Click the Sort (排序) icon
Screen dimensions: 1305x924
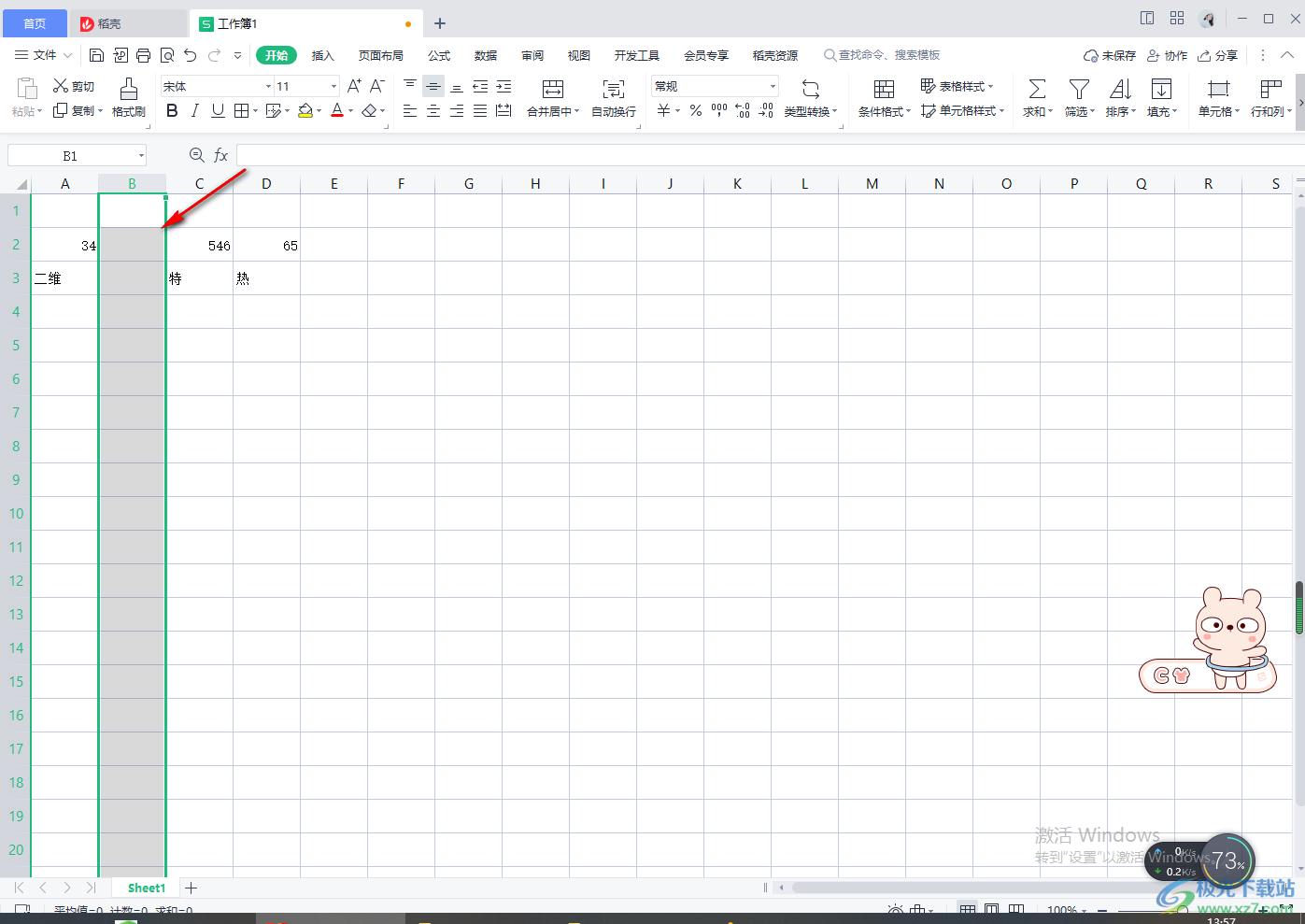[x=1120, y=89]
